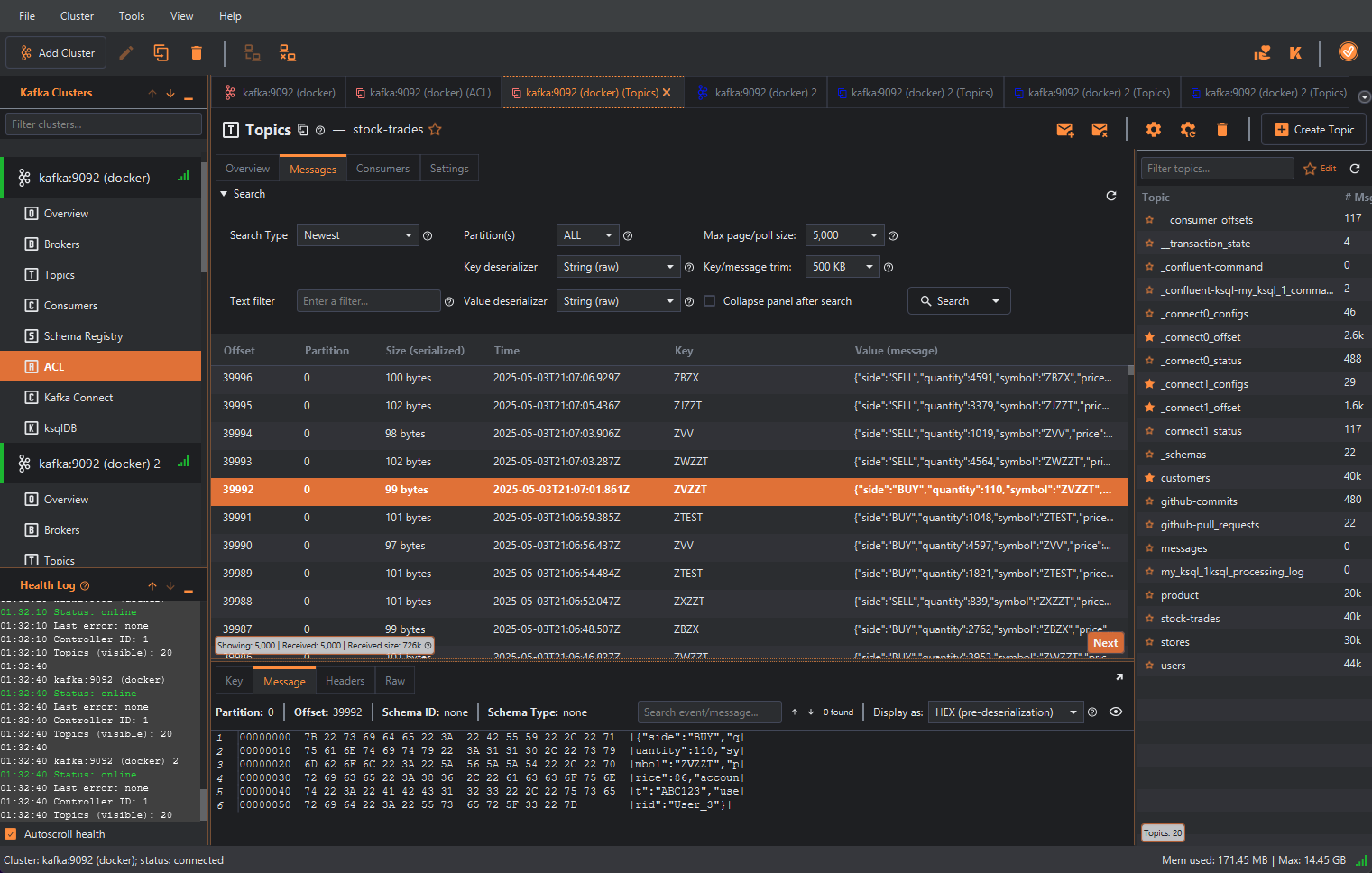Toggle the eye visibility icon

coord(1116,712)
